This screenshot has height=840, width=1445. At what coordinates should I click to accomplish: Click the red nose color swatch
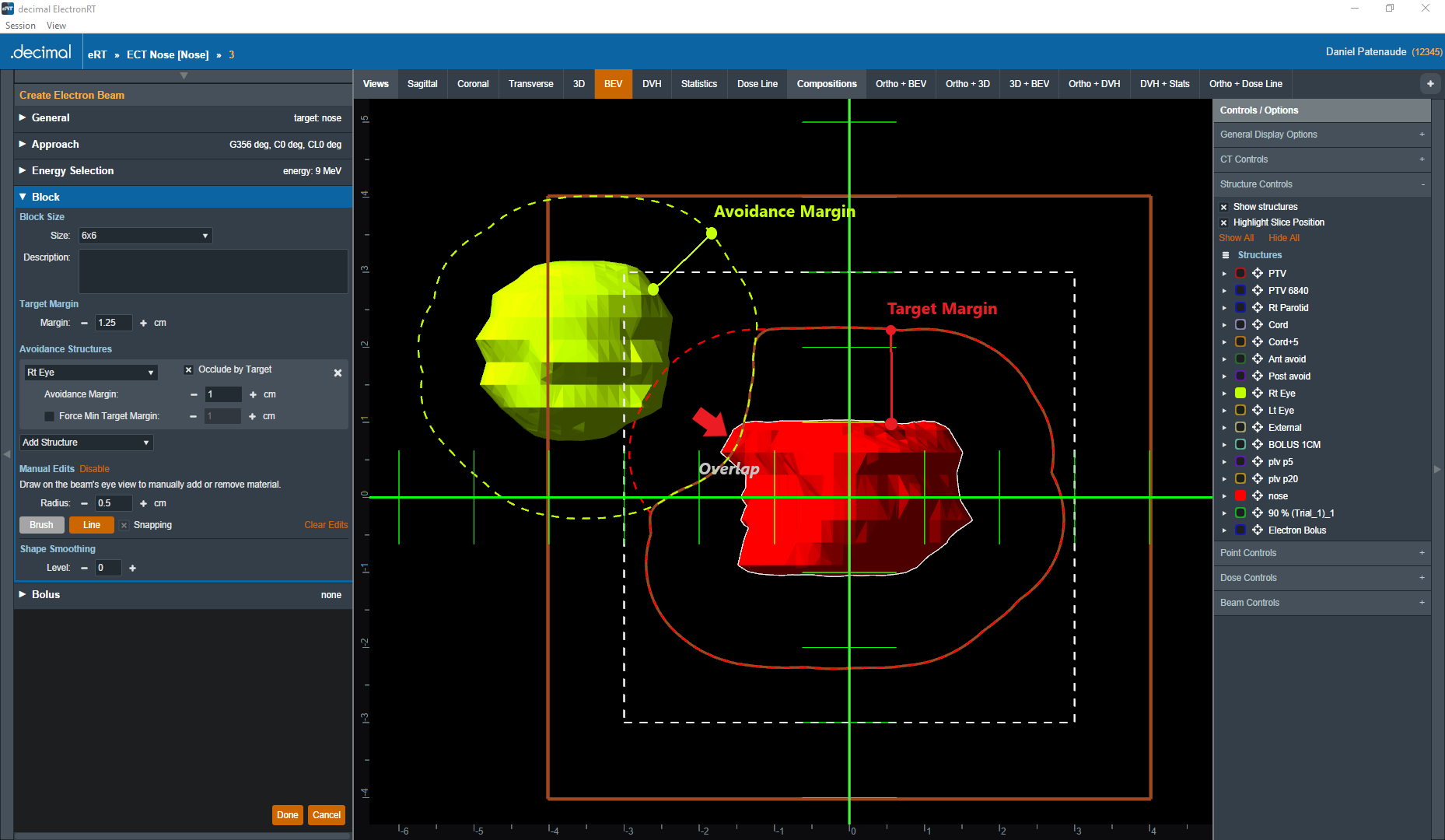(x=1240, y=496)
